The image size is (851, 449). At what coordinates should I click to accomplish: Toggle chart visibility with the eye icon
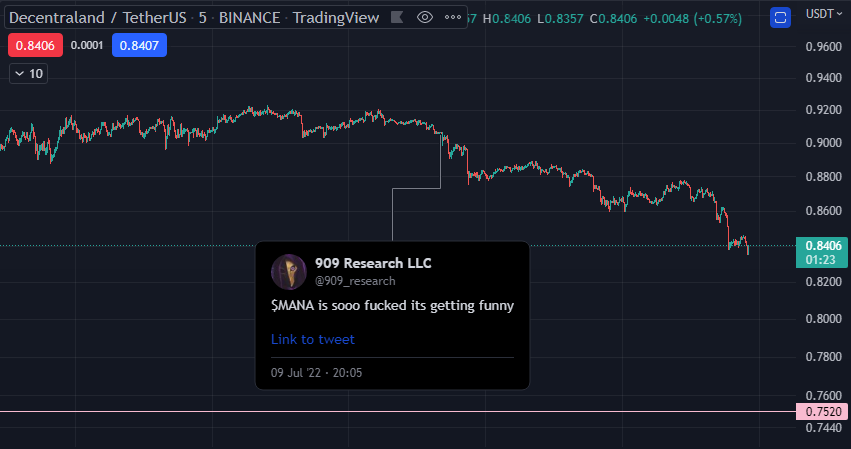tap(424, 18)
